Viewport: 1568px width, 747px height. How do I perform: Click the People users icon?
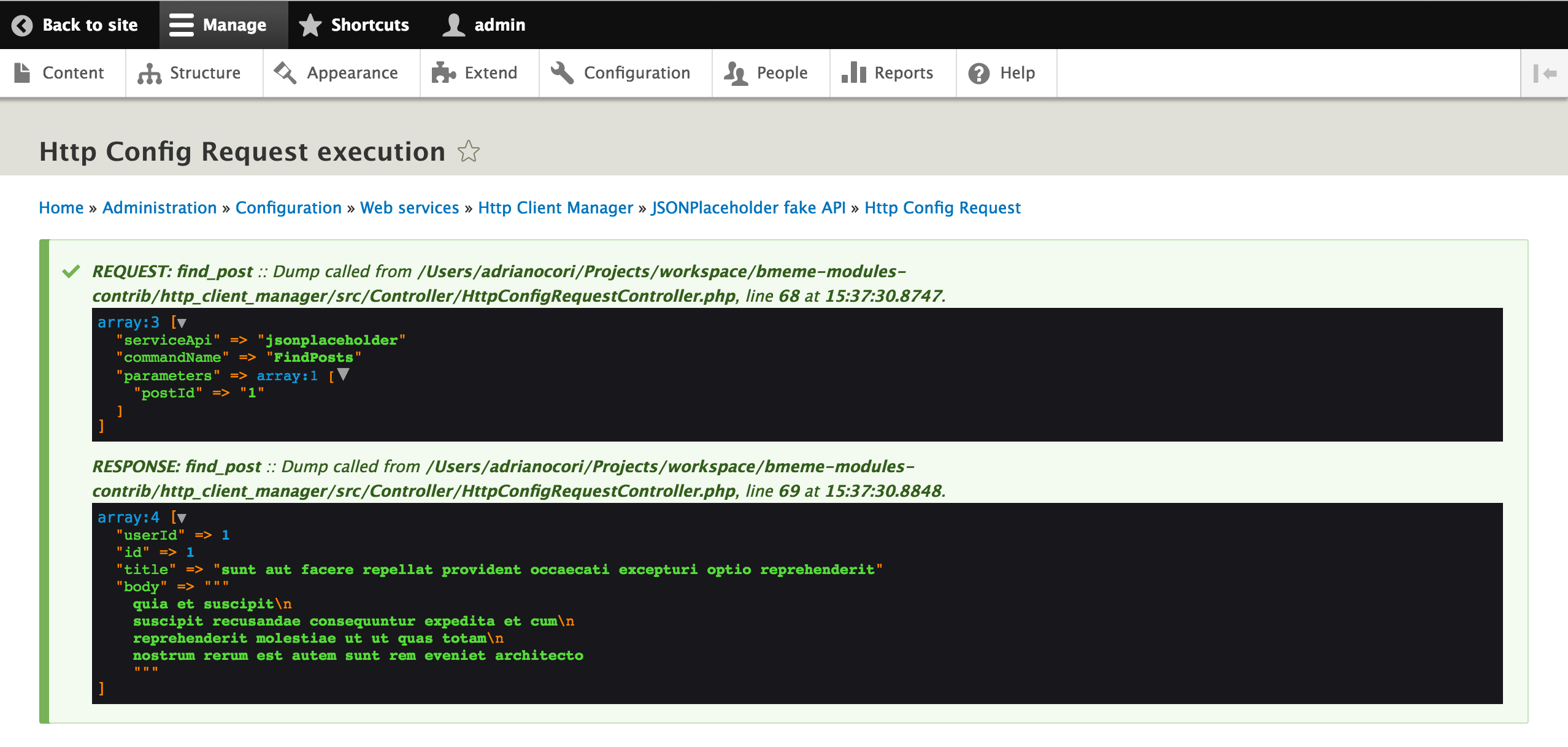point(736,73)
